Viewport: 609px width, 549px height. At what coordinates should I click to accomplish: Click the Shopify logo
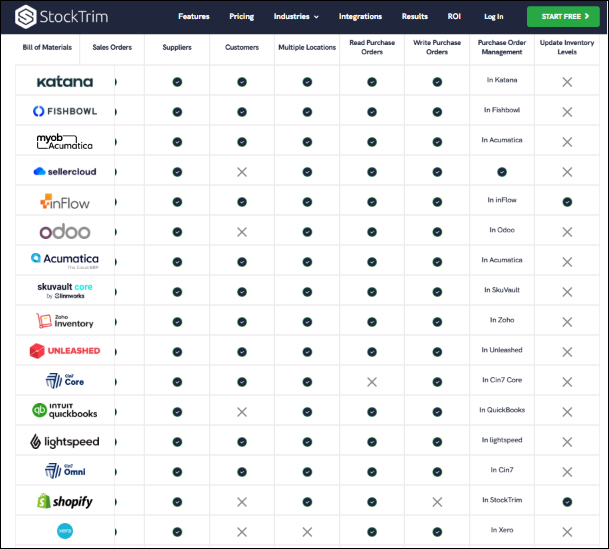[x=65, y=501]
